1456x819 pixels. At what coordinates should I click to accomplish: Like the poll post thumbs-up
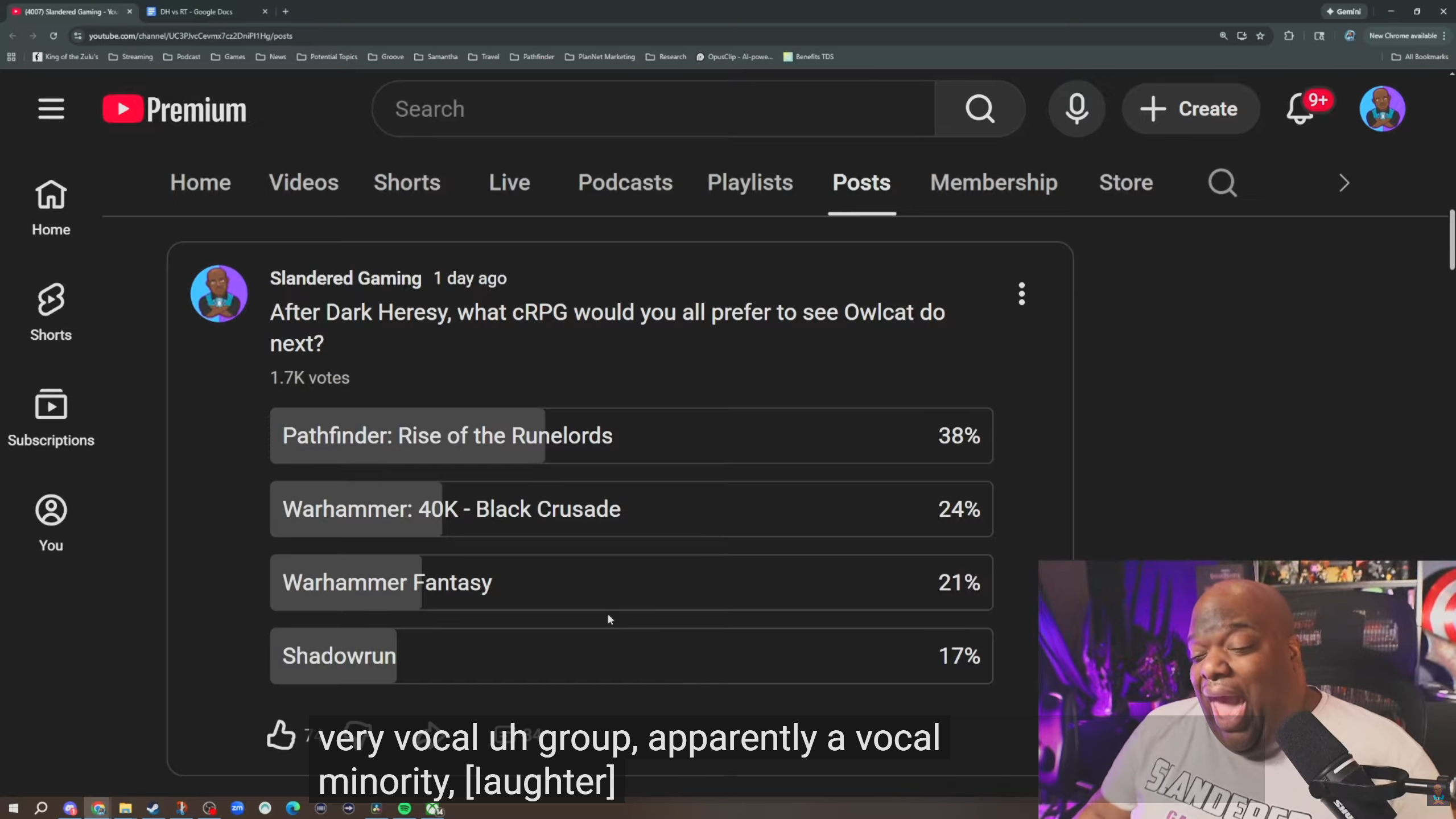pyautogui.click(x=281, y=735)
